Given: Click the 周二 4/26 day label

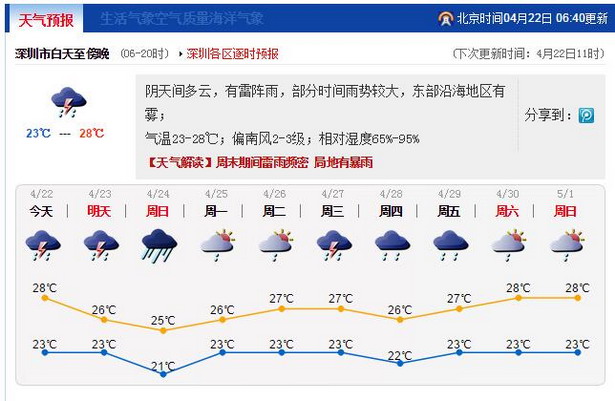Looking at the screenshot, I should coord(275,211).
